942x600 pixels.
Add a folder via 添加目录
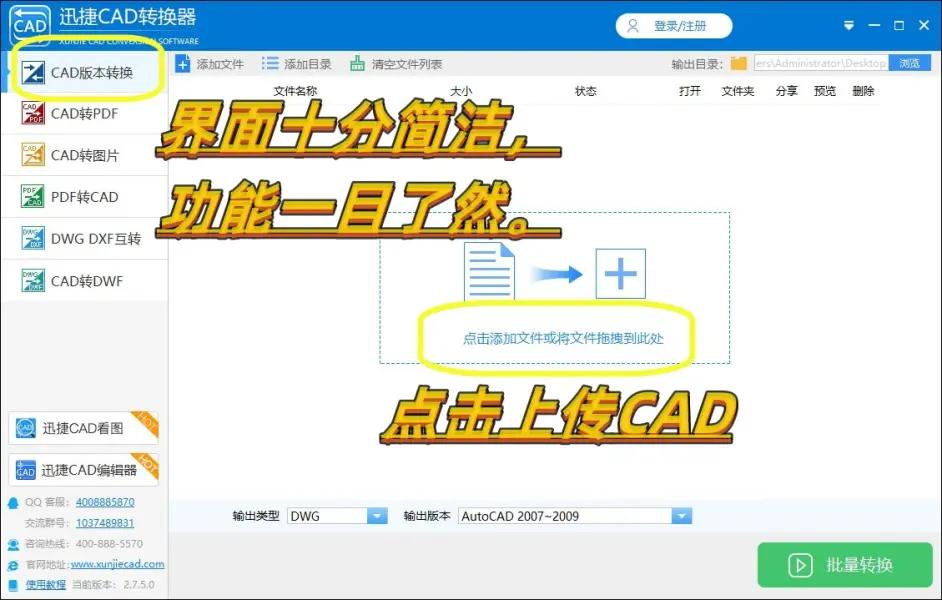point(297,64)
